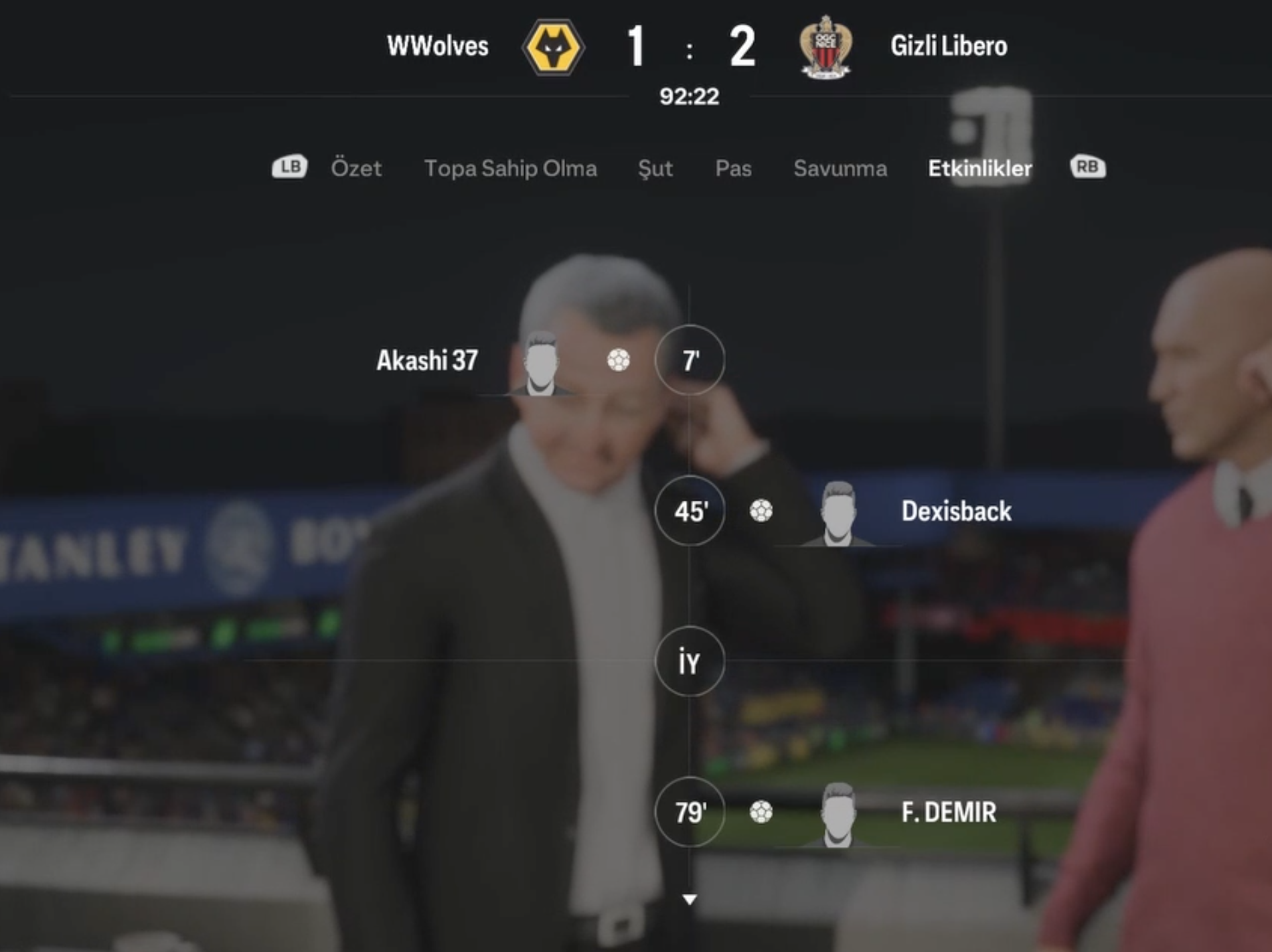The height and width of the screenshot is (952, 1272).
Task: Switch to Topa Sahip Olma tab
Action: click(x=510, y=168)
